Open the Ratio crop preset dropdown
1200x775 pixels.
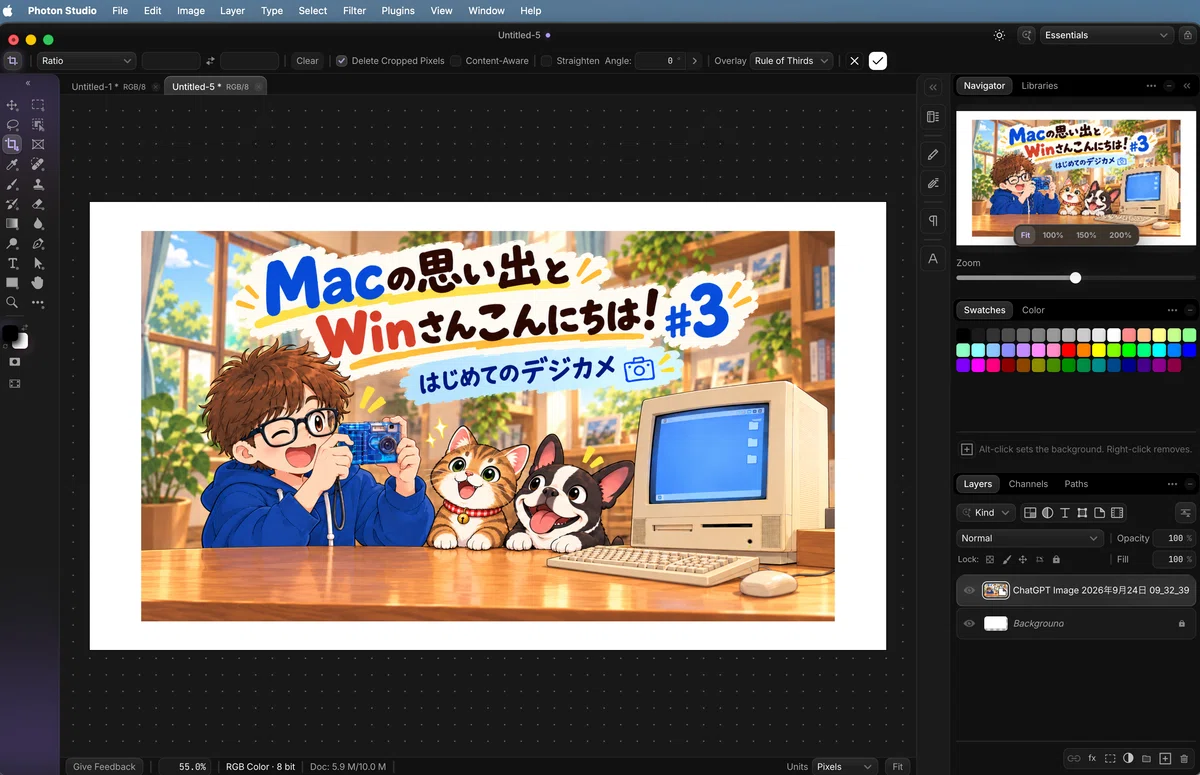pos(86,61)
